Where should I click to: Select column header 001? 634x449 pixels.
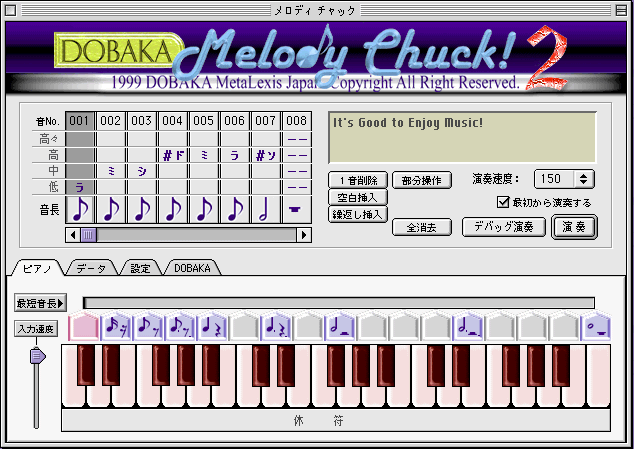pos(80,121)
